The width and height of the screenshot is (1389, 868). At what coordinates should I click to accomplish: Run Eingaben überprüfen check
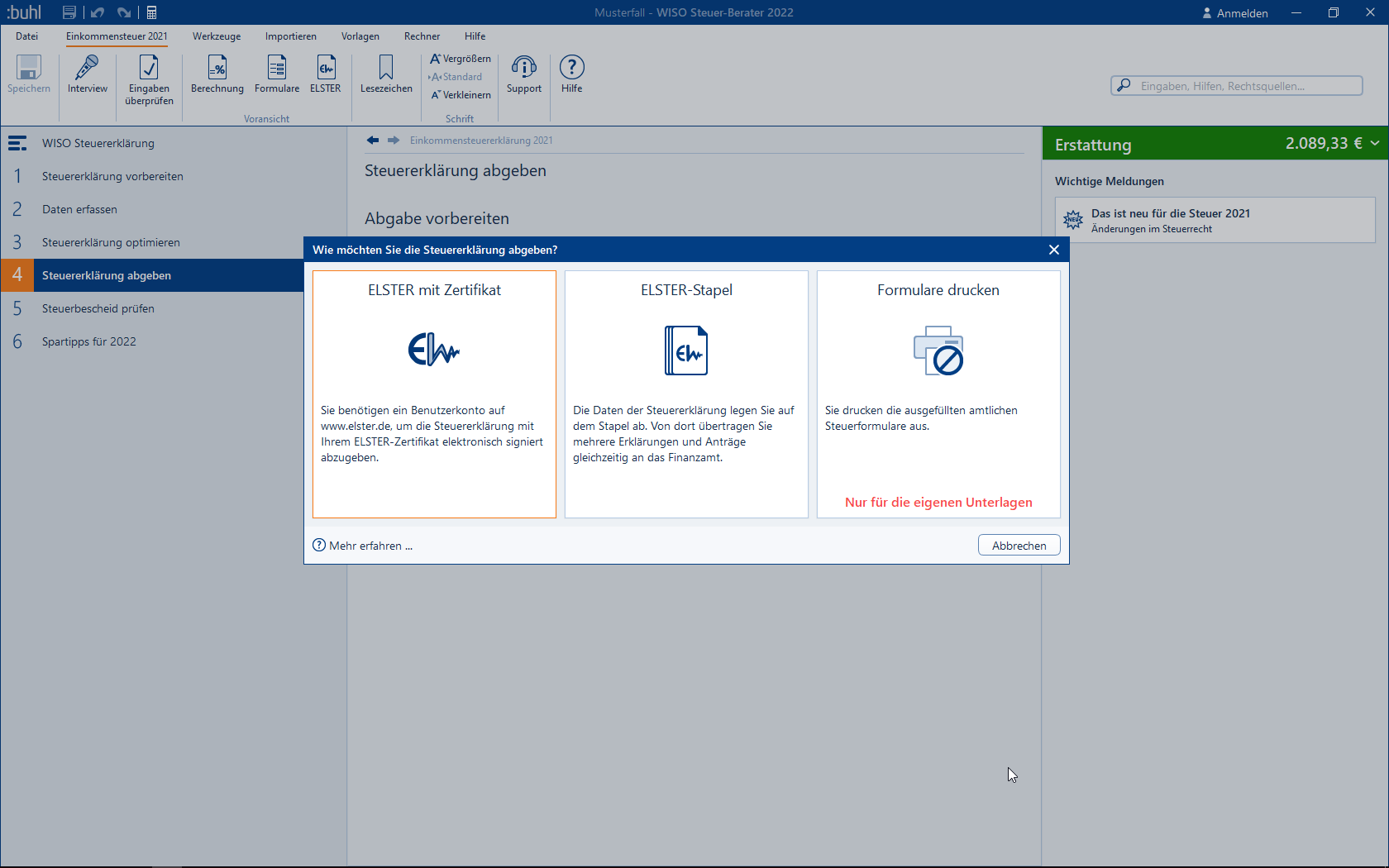(149, 80)
